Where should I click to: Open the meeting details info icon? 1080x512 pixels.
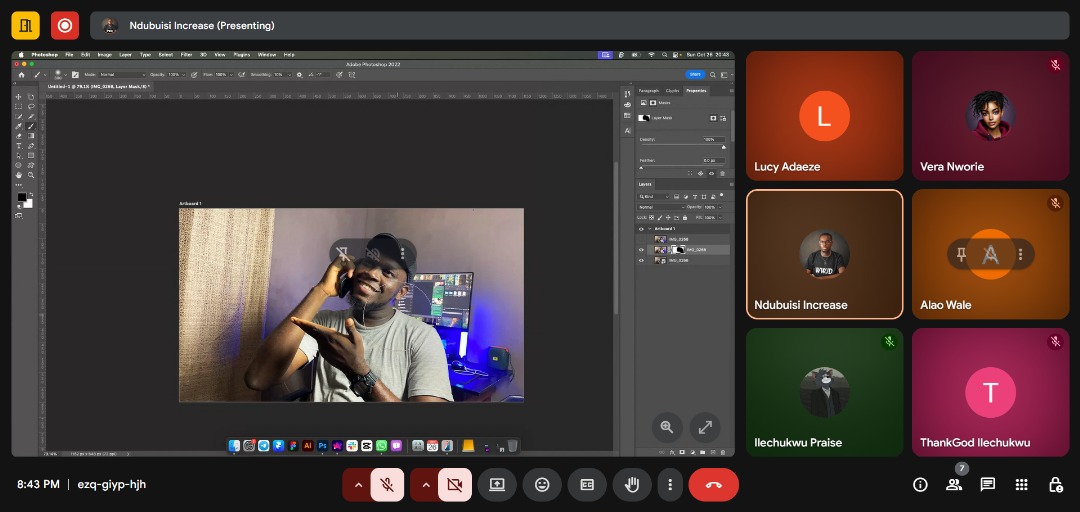pyautogui.click(x=920, y=484)
